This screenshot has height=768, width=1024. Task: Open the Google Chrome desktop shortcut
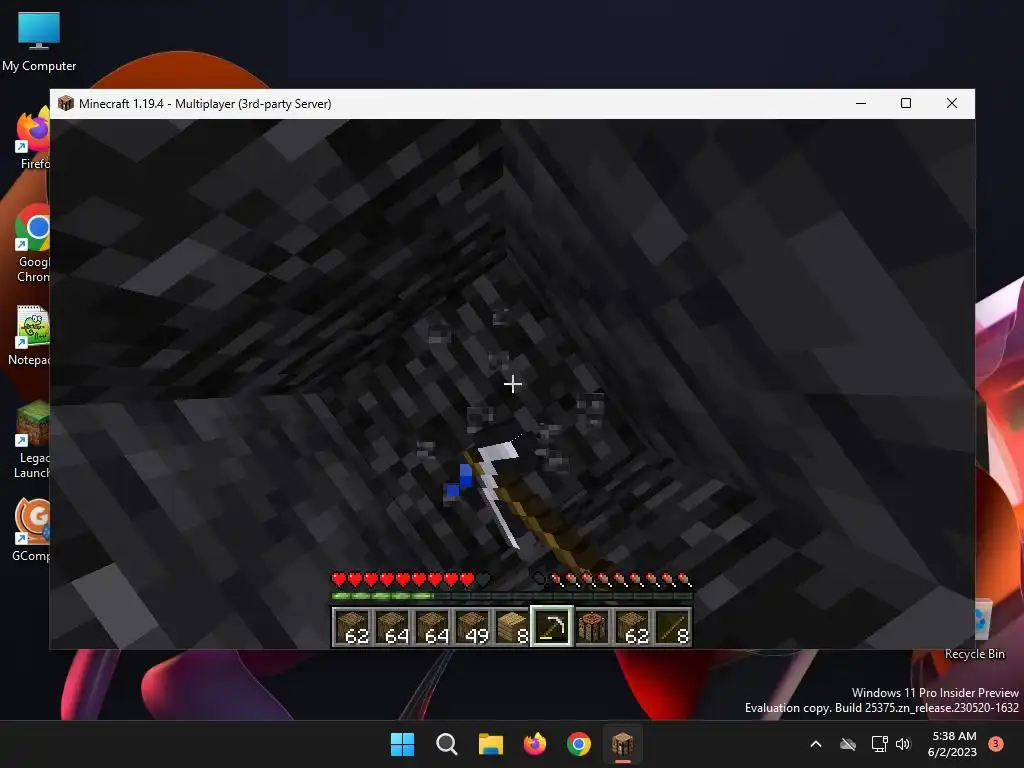tap(33, 243)
